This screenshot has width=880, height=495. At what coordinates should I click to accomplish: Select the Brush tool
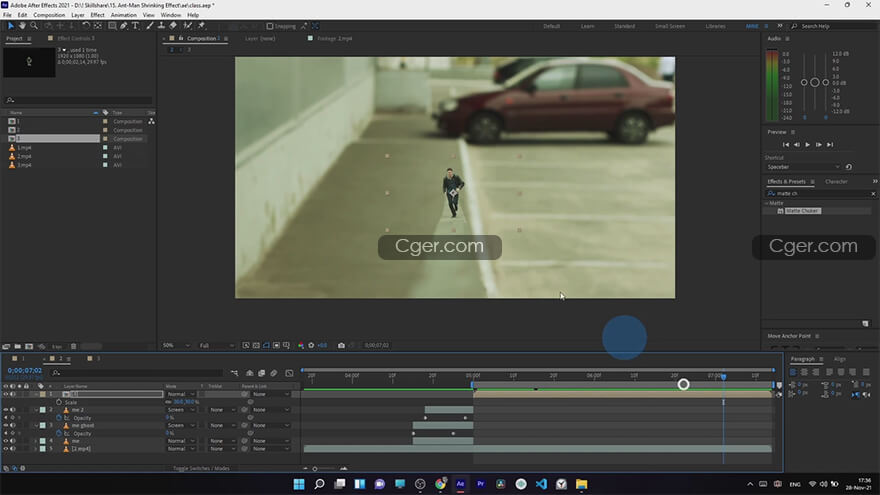(150, 26)
